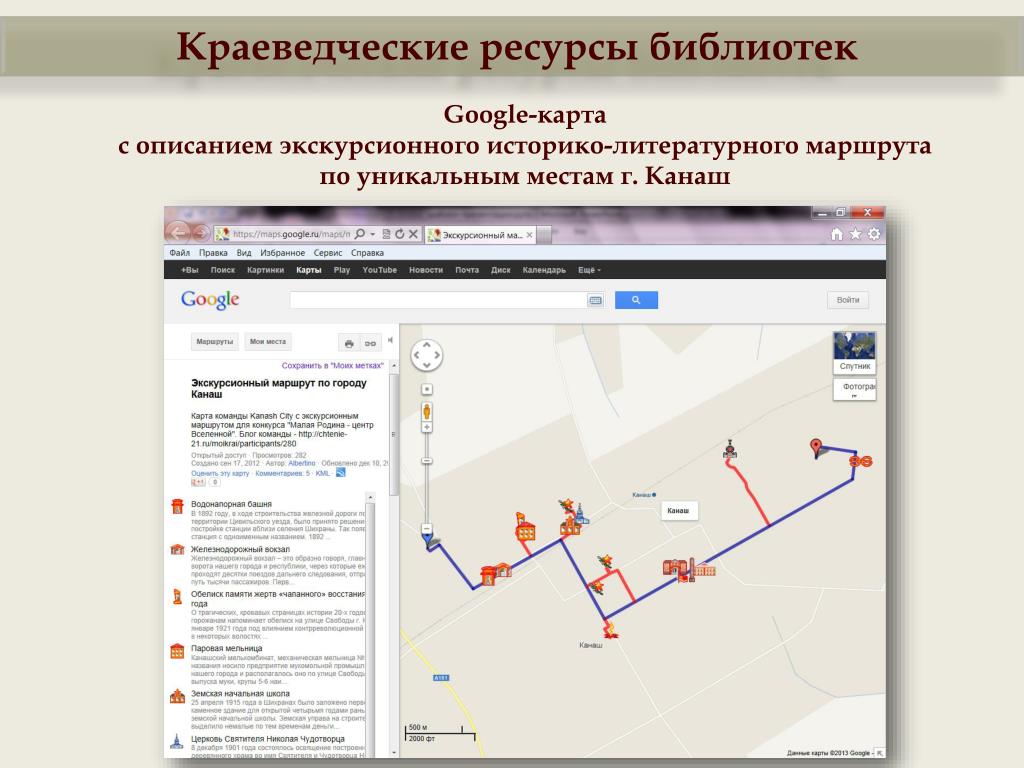
Task: Click the KML feed icon
Action: pyautogui.click(x=341, y=473)
